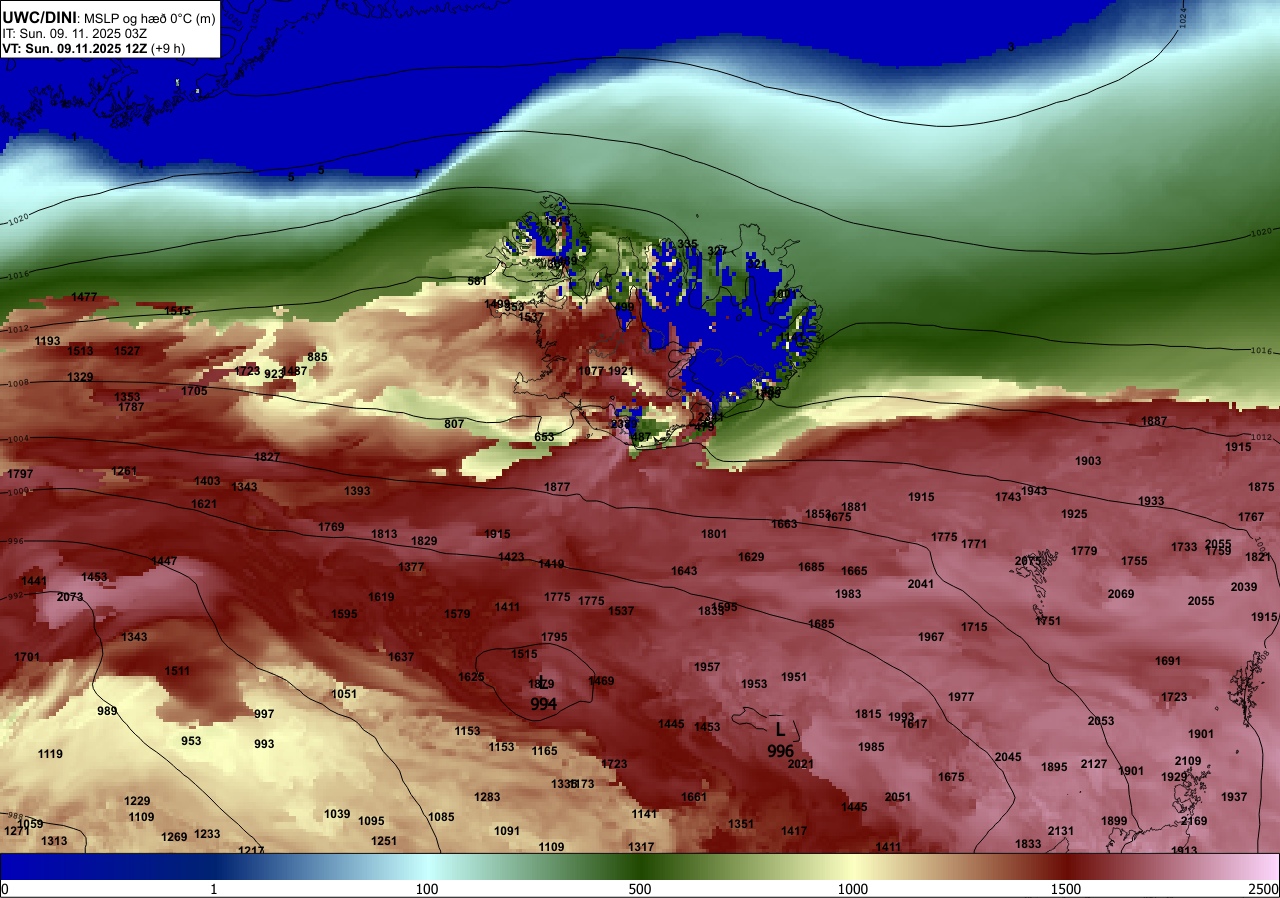Click the height value 1469
1280x898 pixels.
click(x=601, y=681)
